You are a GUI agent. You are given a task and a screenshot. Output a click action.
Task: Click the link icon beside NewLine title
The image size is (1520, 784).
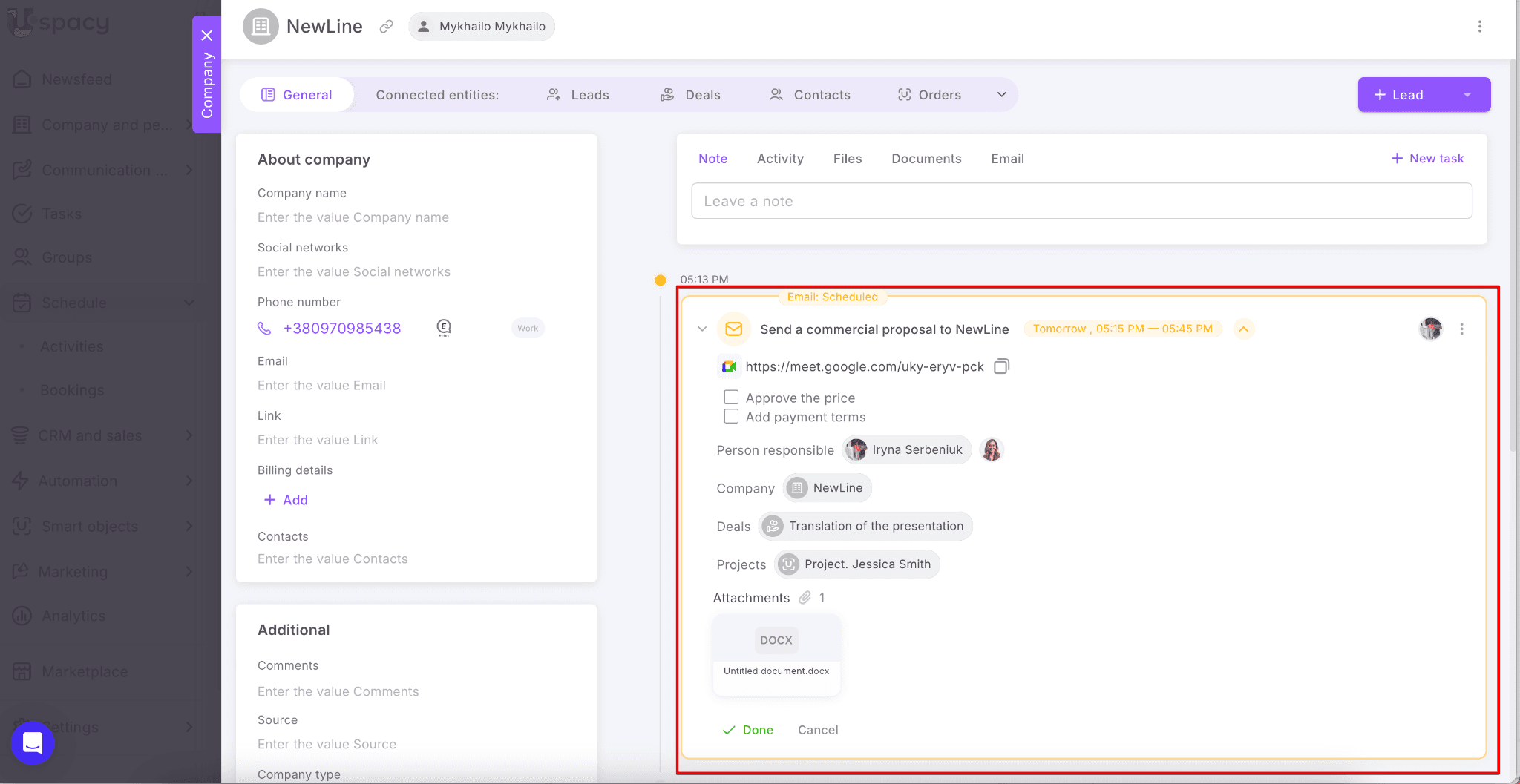386,27
